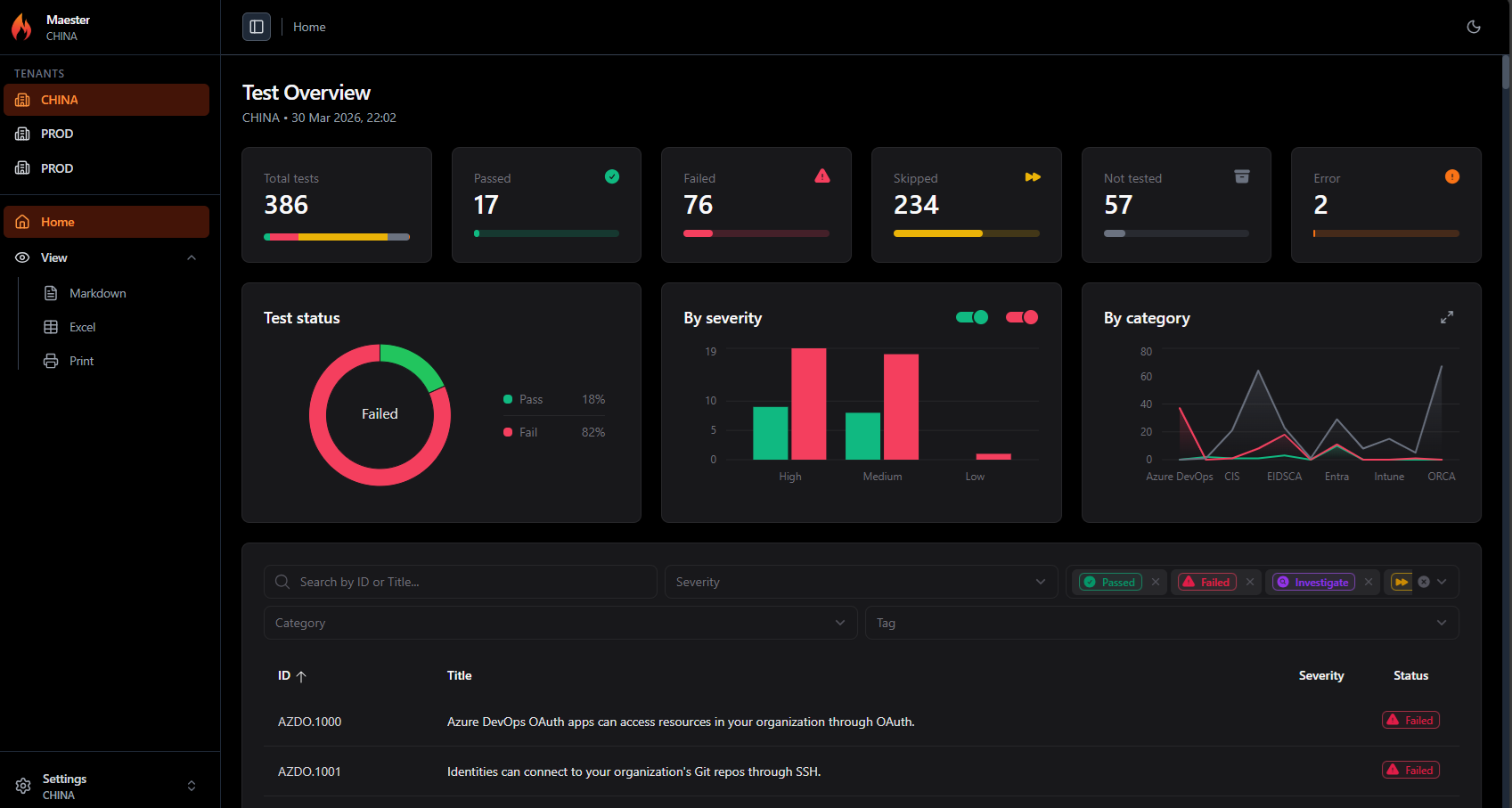Click the Maester flame logo
1512x808 pixels.
pyautogui.click(x=21, y=27)
